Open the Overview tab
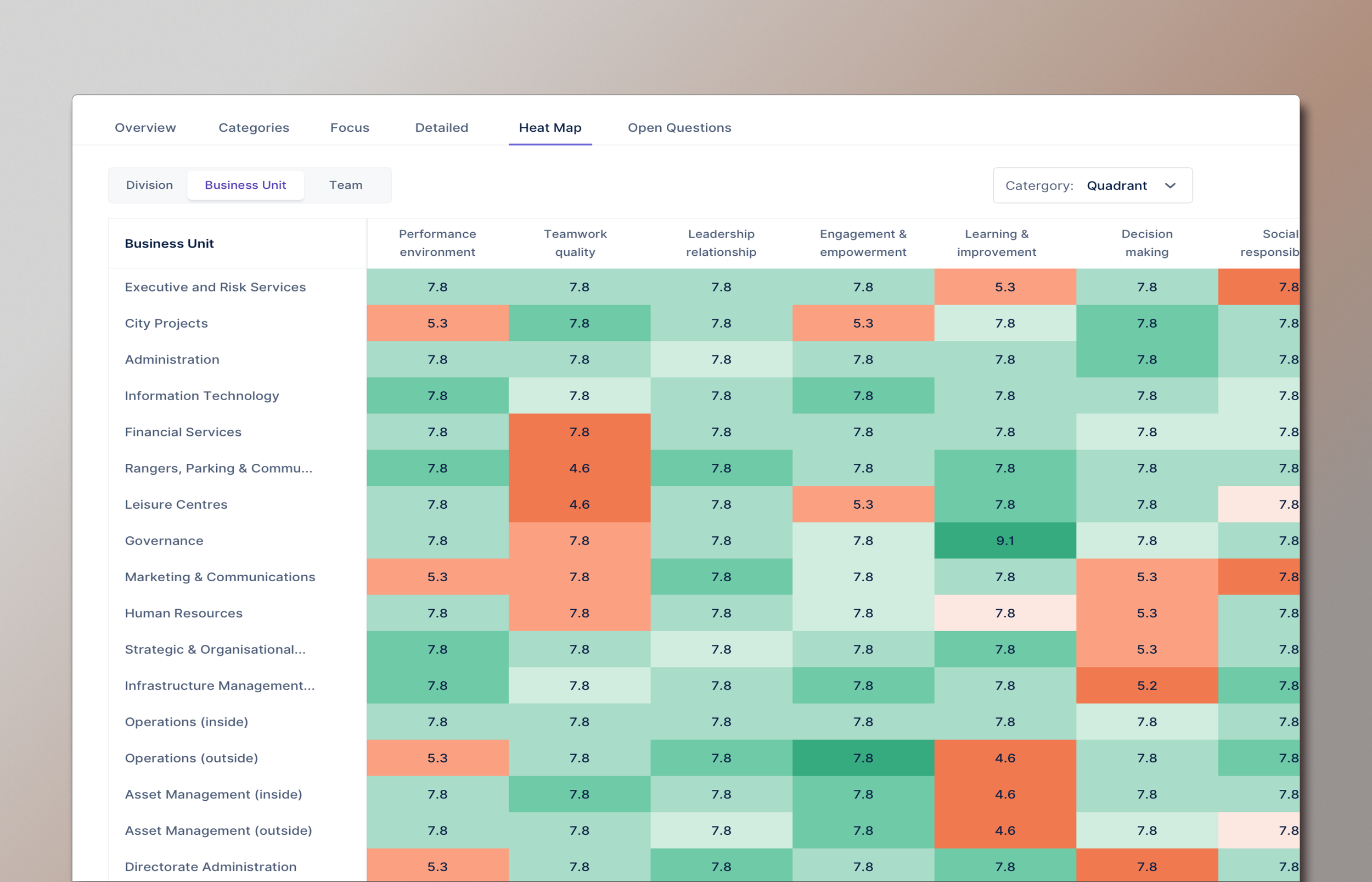This screenshot has width=1372, height=882. [x=145, y=128]
